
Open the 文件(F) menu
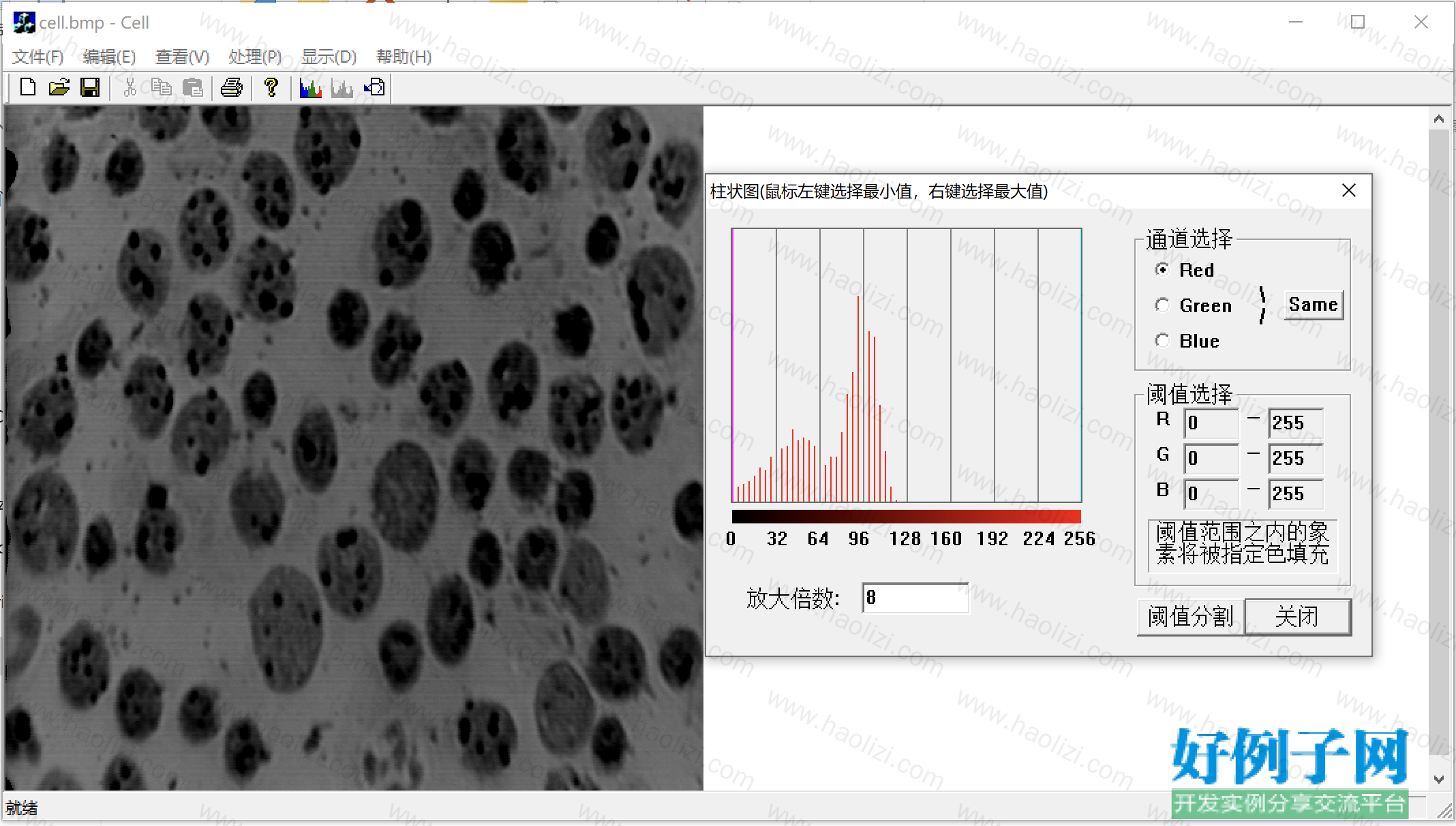point(38,57)
